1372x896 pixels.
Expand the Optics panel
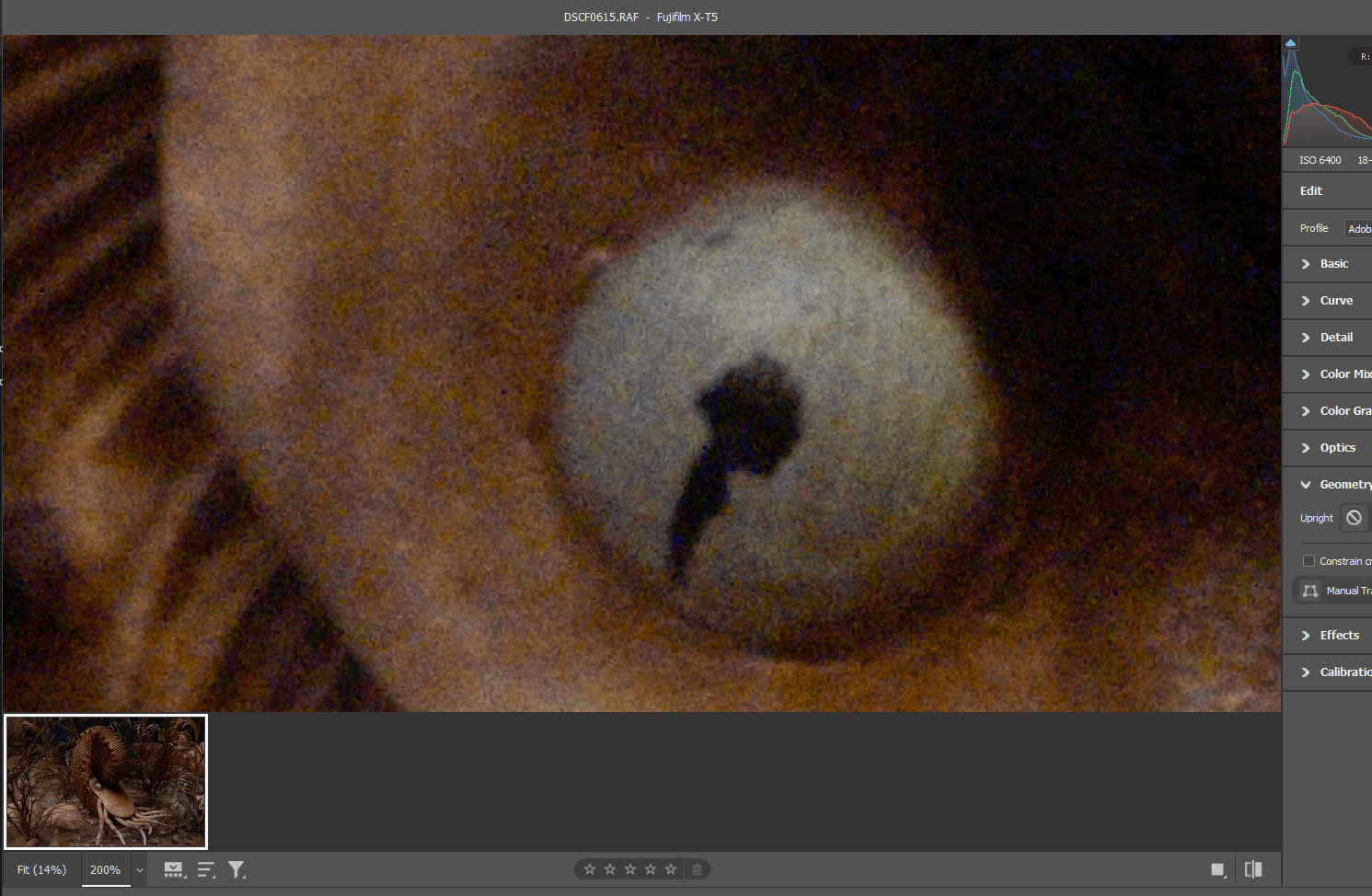[x=1327, y=448]
